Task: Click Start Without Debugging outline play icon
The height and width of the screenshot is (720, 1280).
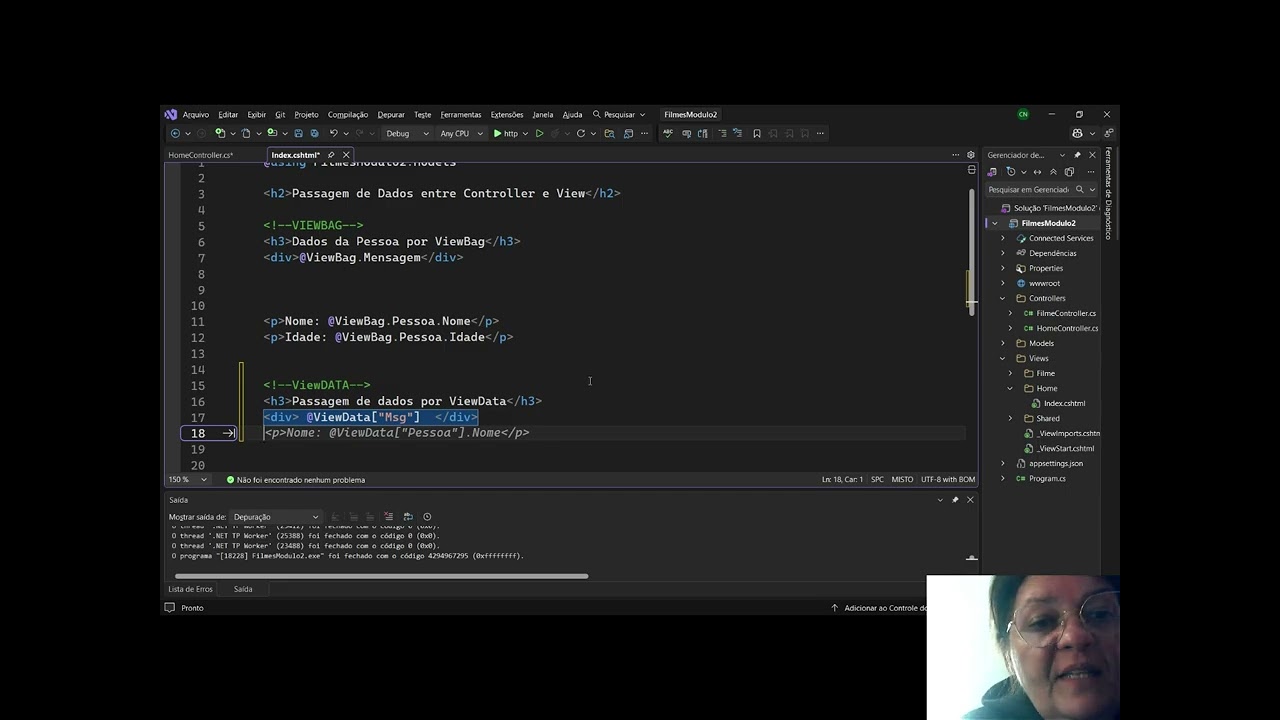Action: tap(539, 133)
